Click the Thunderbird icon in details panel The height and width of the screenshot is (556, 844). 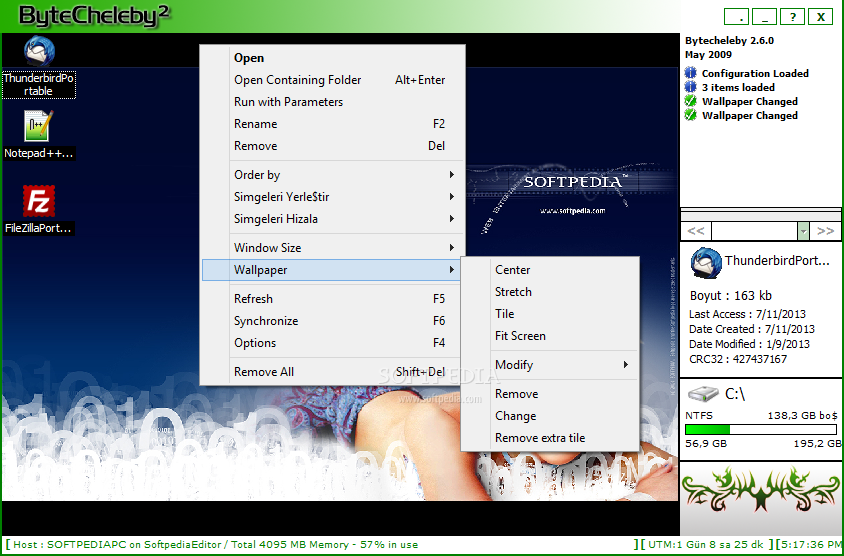coord(706,262)
